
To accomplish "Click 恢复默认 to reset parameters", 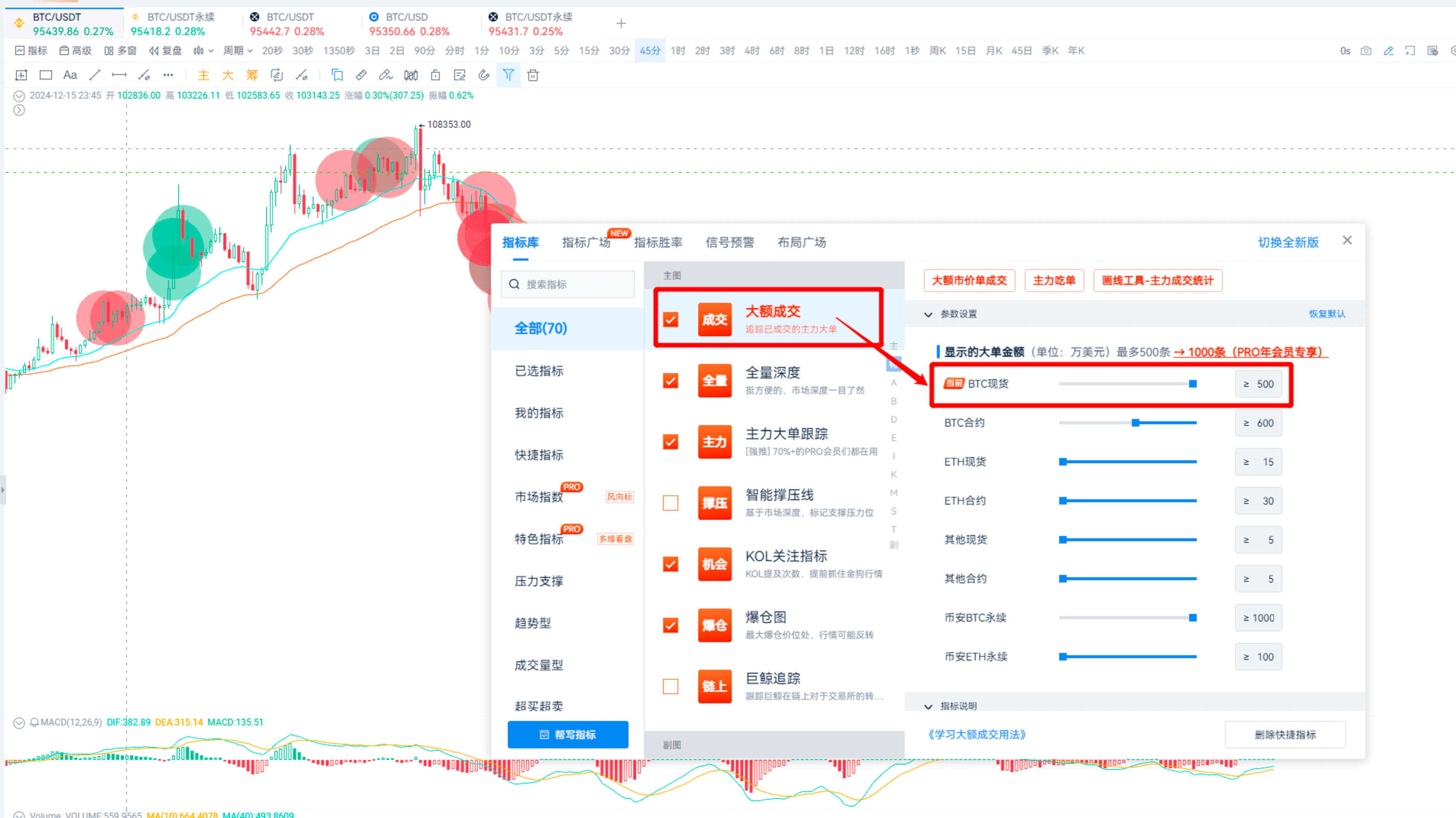I will [x=1326, y=314].
